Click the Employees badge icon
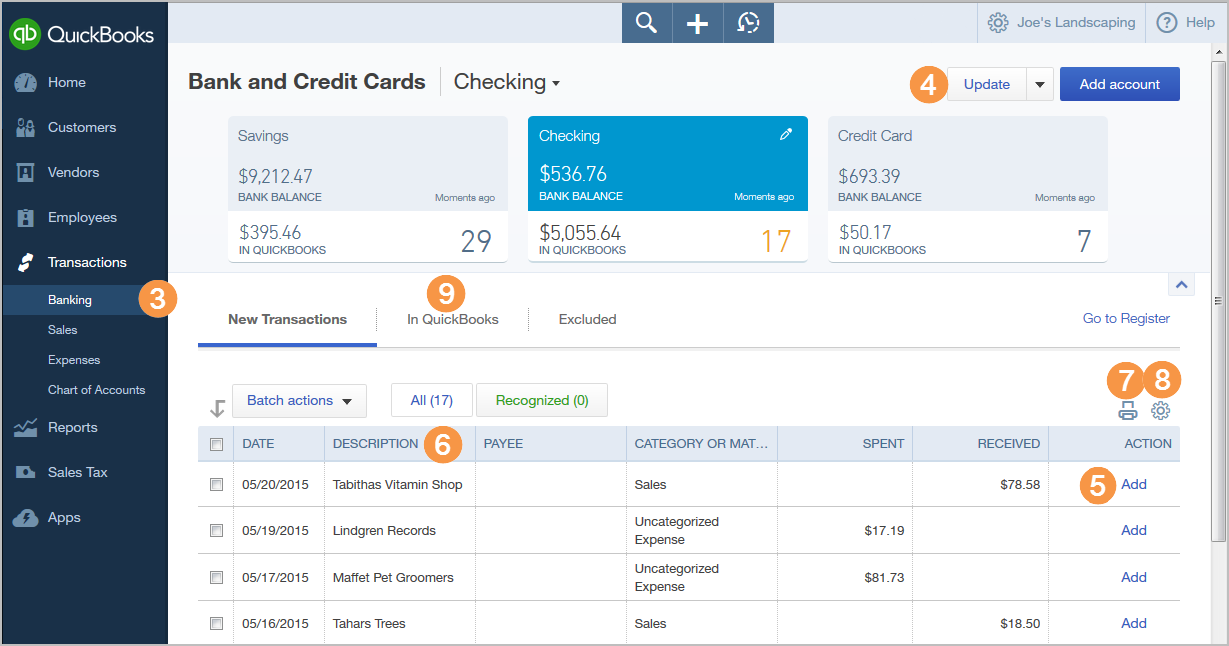 tap(26, 218)
